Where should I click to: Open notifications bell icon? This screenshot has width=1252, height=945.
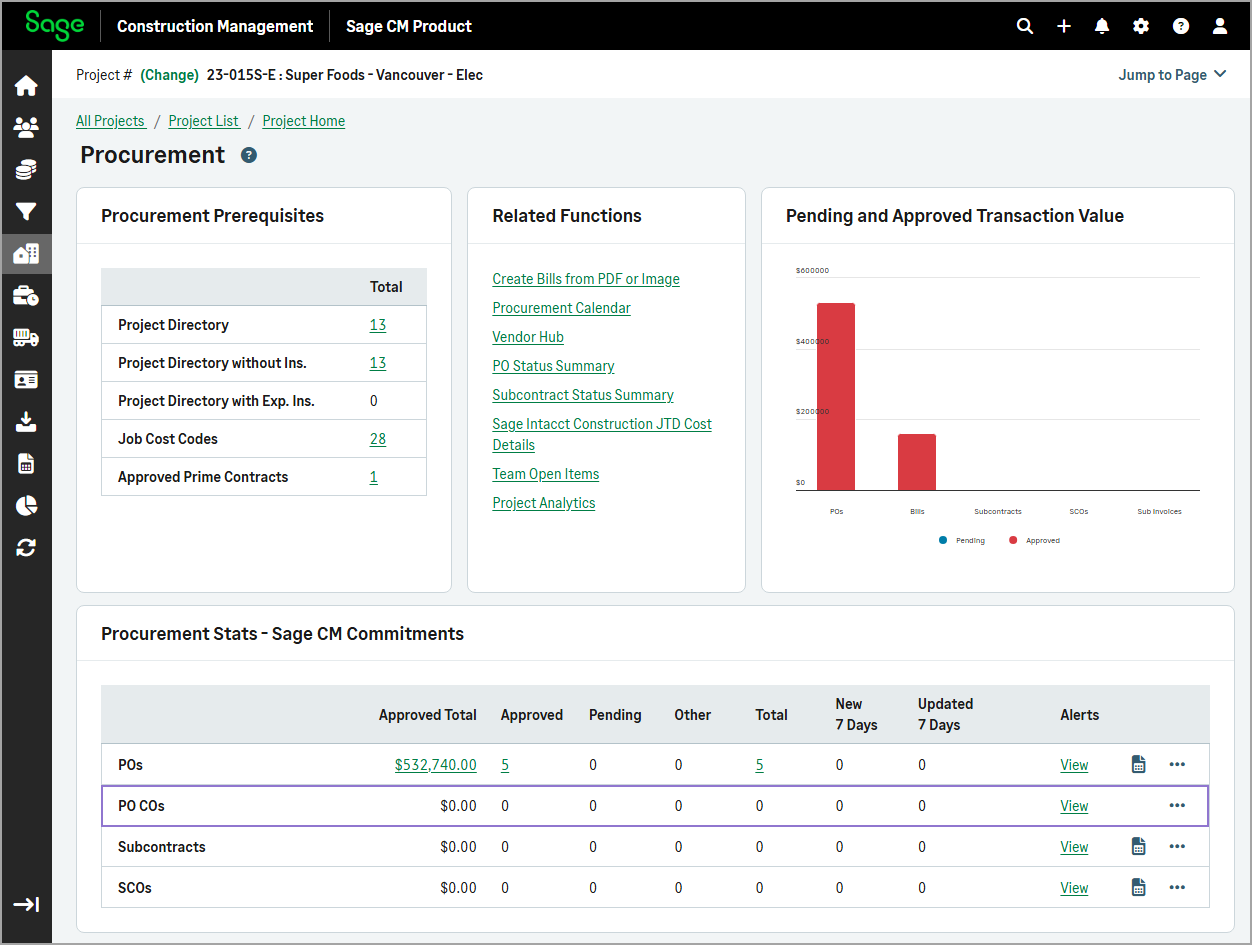coord(1102,26)
